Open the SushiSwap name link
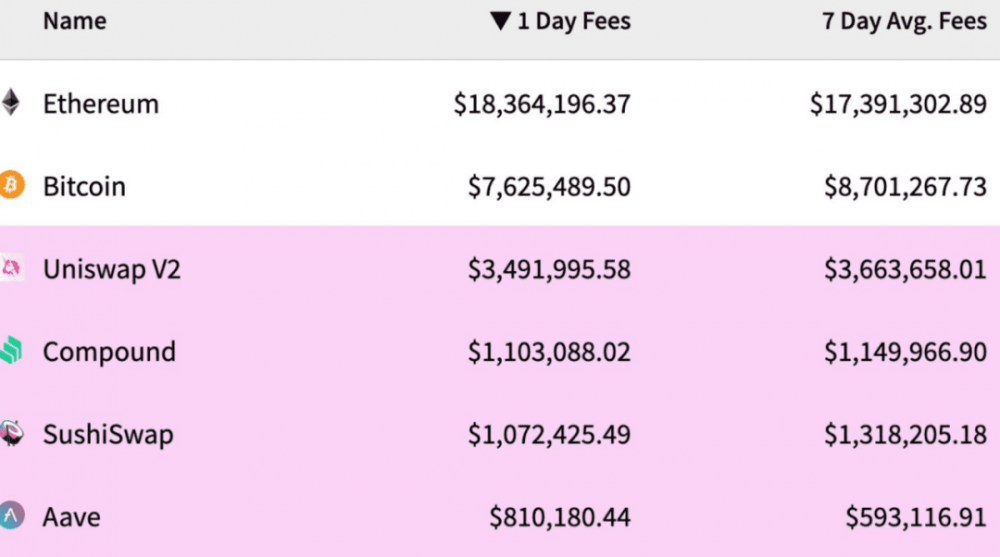Screen dimensions: 1000x557 click(x=108, y=434)
